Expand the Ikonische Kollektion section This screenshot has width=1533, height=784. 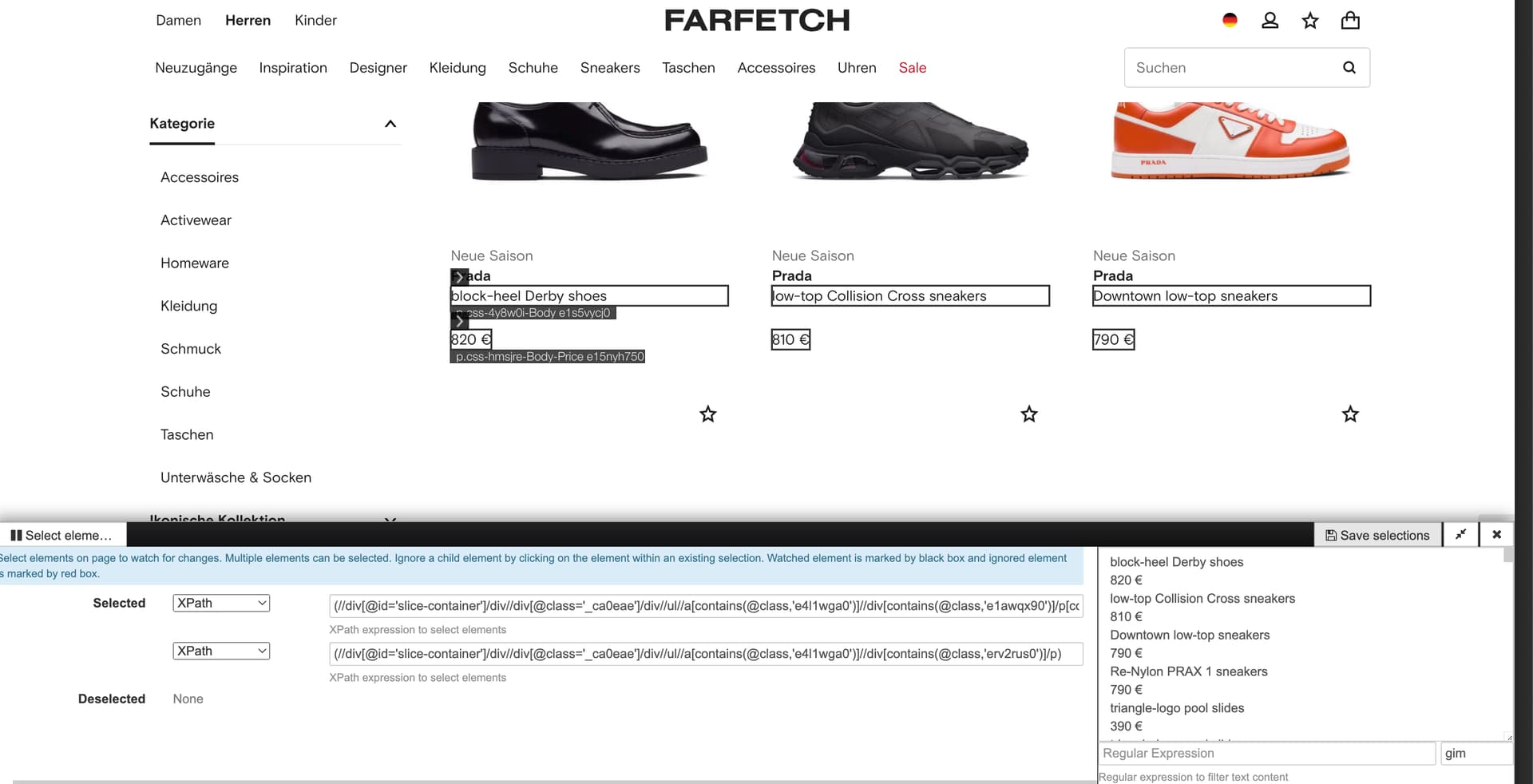(390, 520)
